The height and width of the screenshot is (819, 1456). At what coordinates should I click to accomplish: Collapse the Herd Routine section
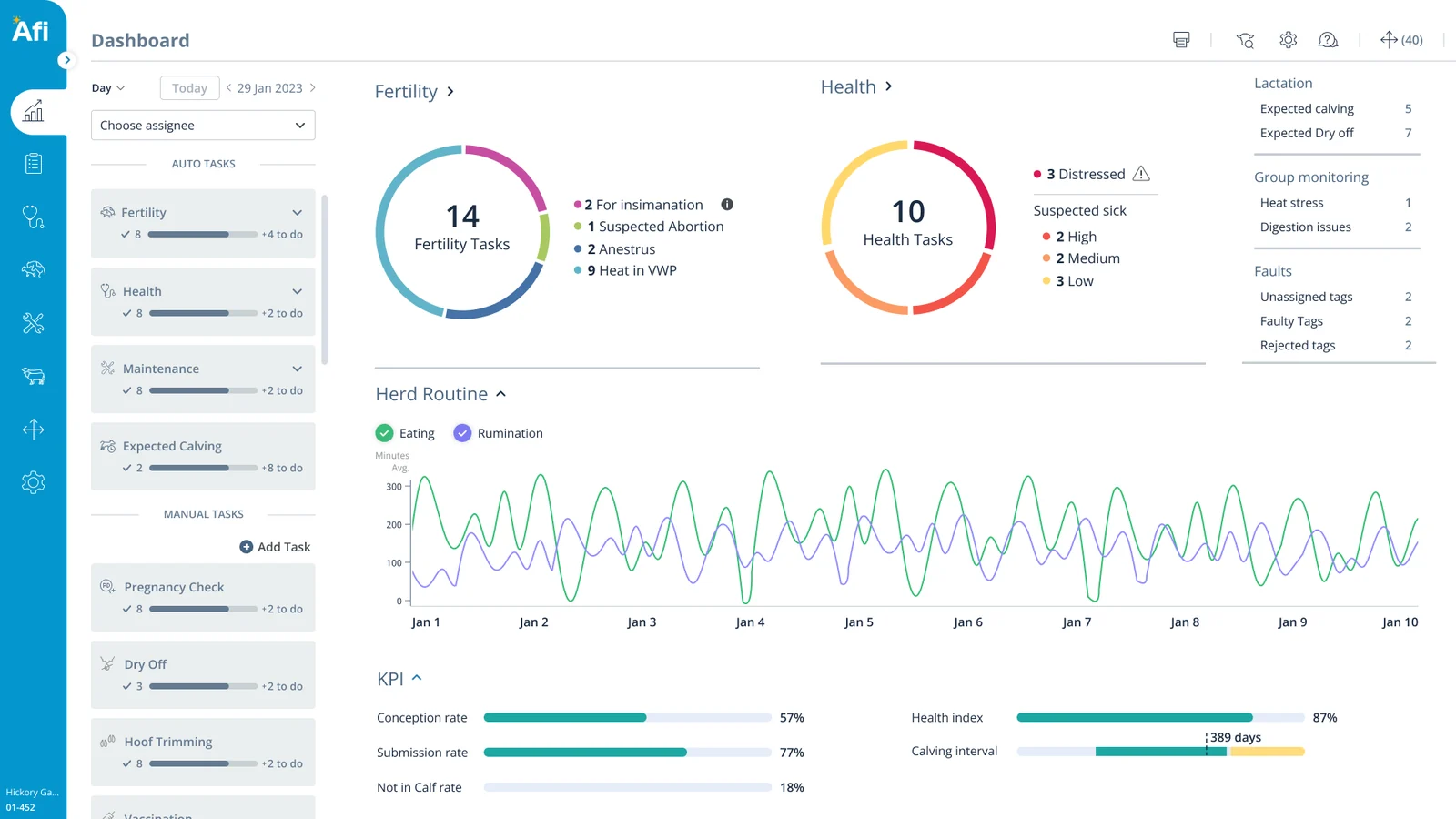pos(500,394)
